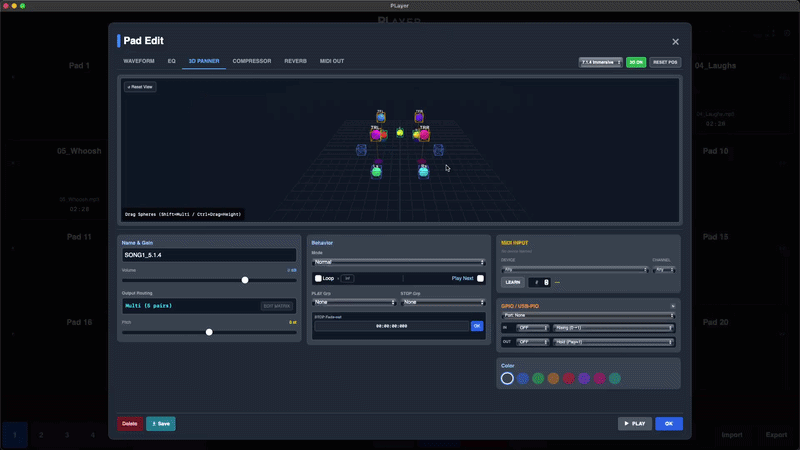Expand the Behavior Mode dropdown set to Normal
This screenshot has height=450, width=800.
(x=398, y=262)
